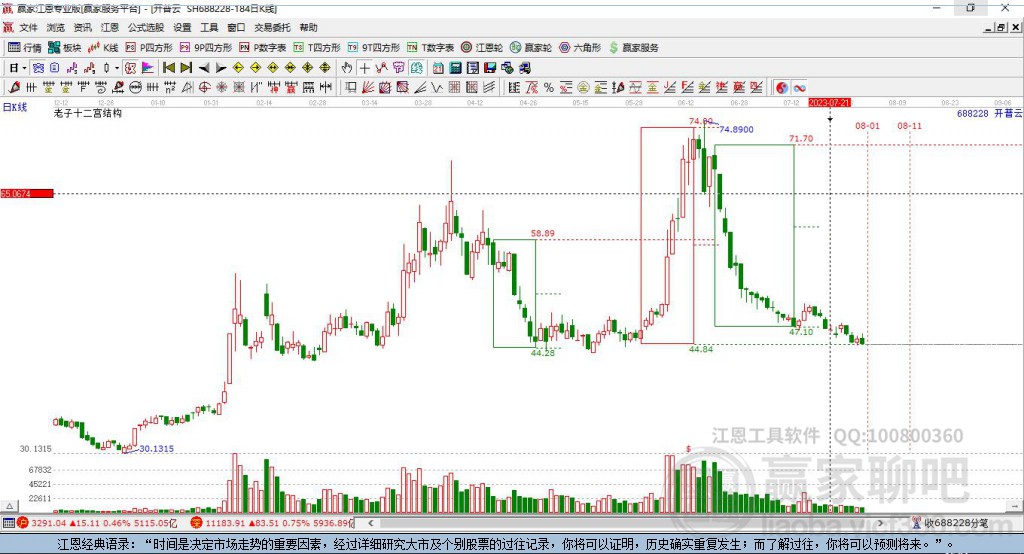
Task: Click the yellow diamond with four-way arrows
Action: [x=325, y=68]
